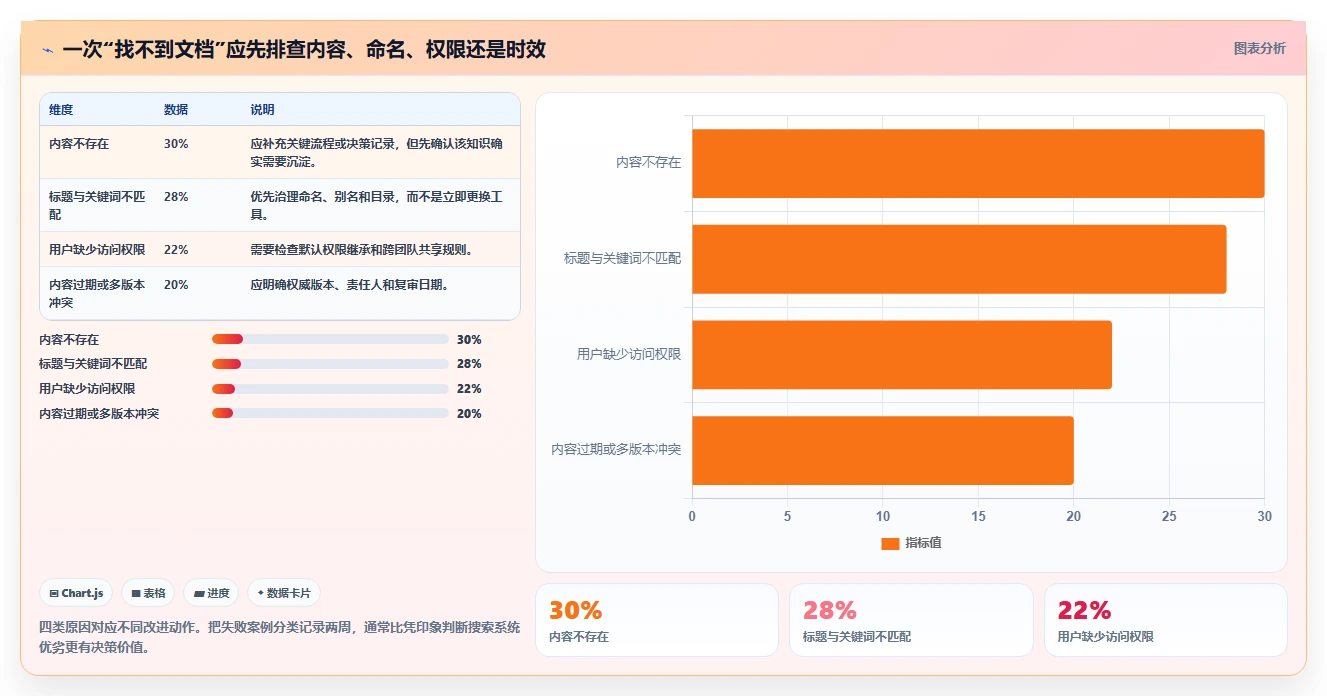
Task: Click the progress bar for 用户缺少访问权限
Action: 330,389
